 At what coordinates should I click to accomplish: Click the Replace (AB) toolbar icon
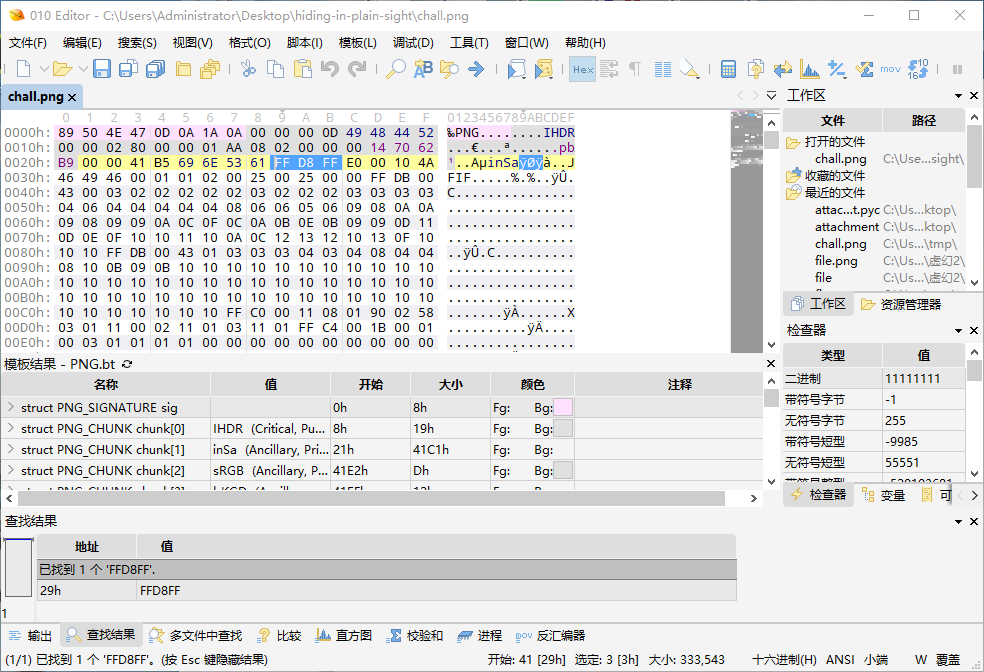[x=423, y=69]
